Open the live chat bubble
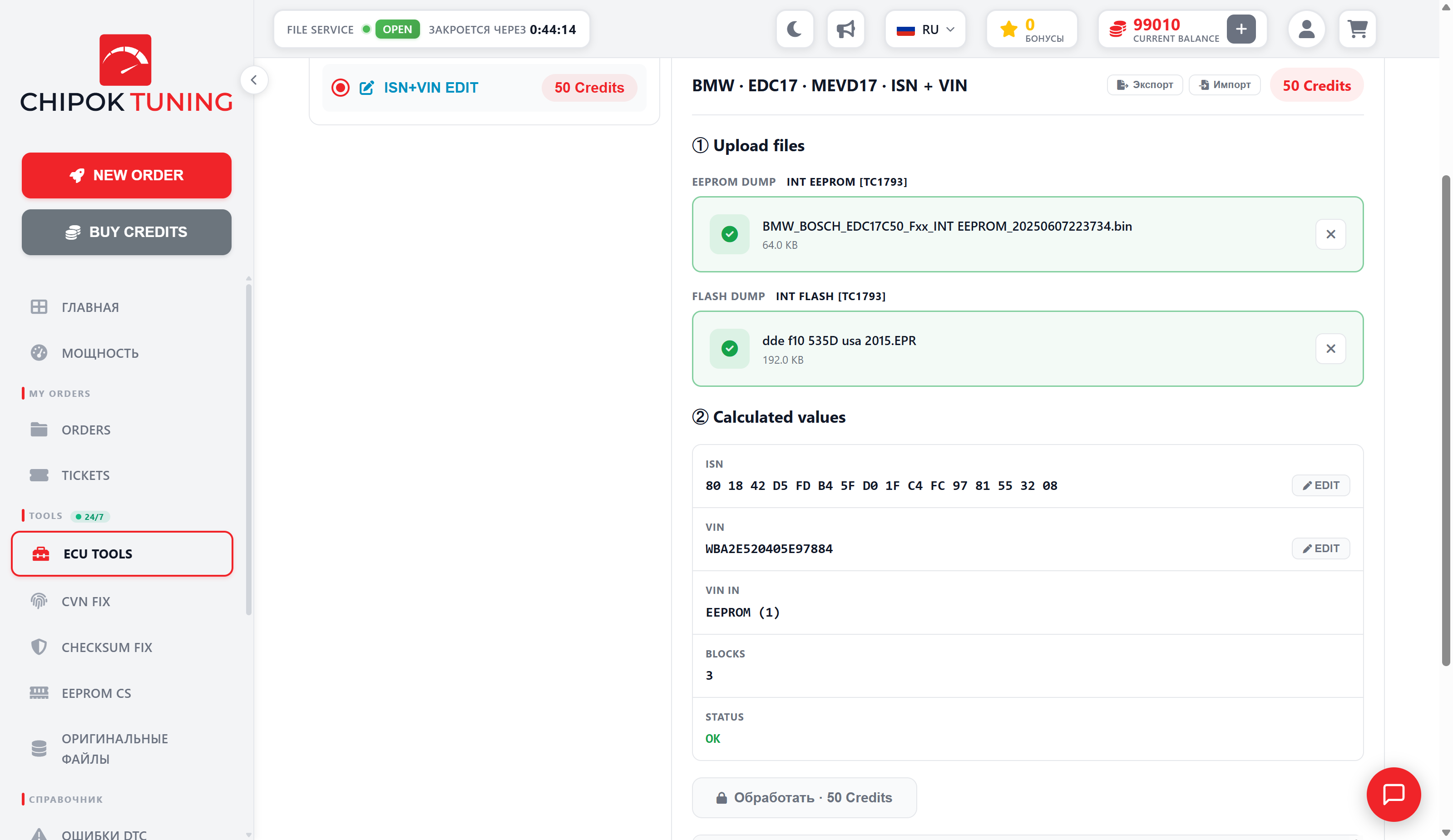 (1394, 794)
